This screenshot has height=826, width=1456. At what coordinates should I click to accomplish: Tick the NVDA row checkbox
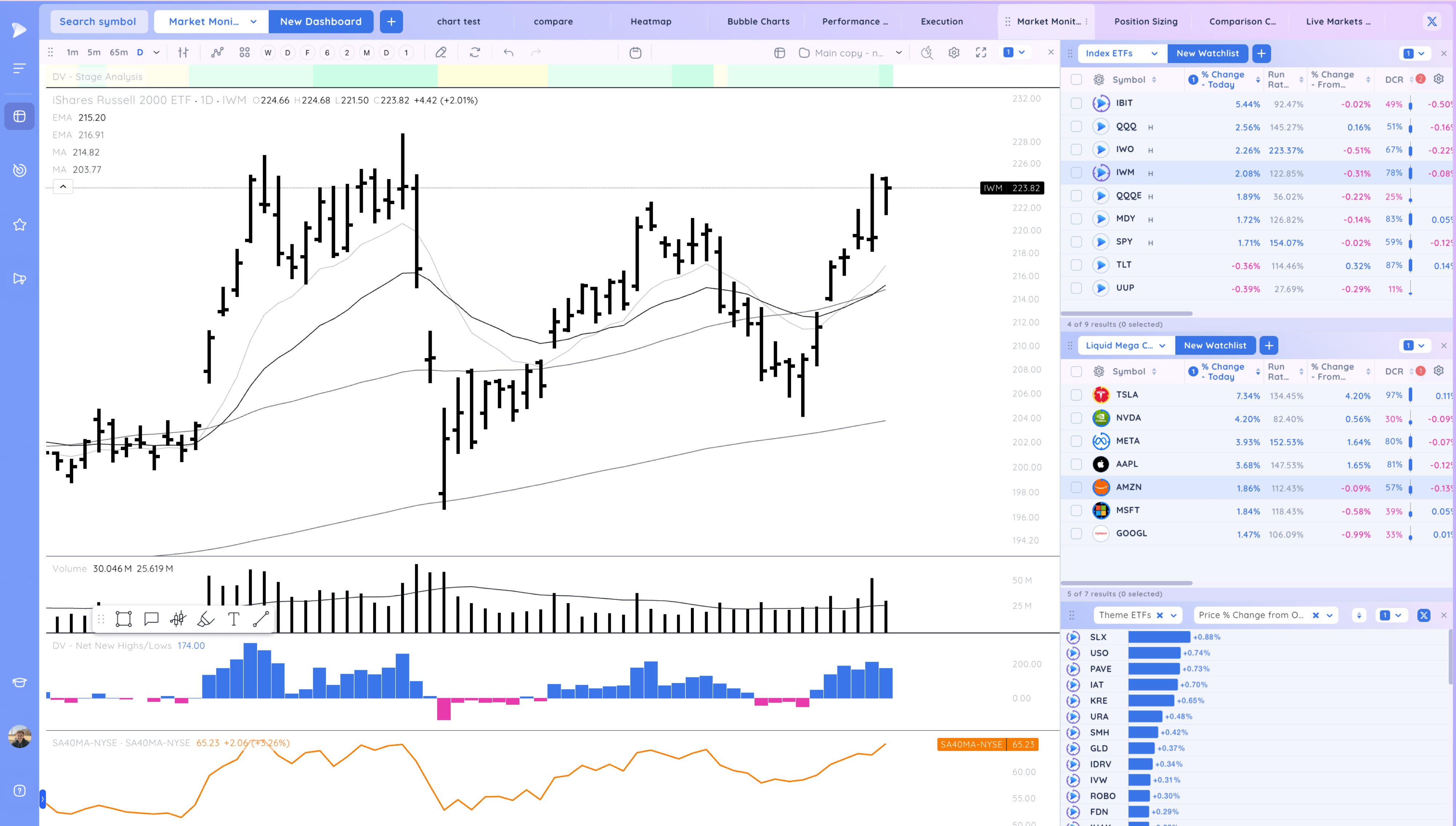point(1076,418)
